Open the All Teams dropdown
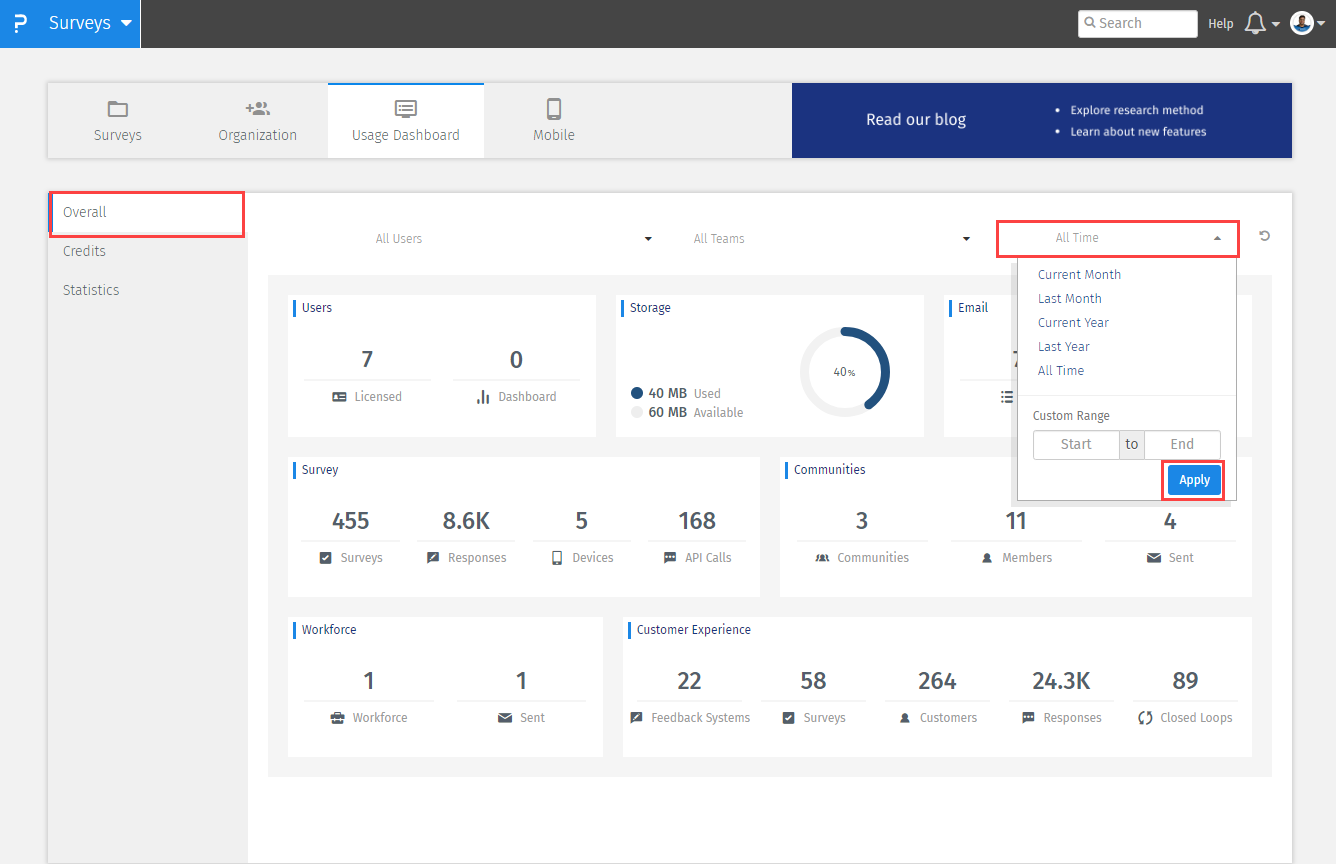Image resolution: width=1336 pixels, height=864 pixels. pyautogui.click(x=830, y=239)
